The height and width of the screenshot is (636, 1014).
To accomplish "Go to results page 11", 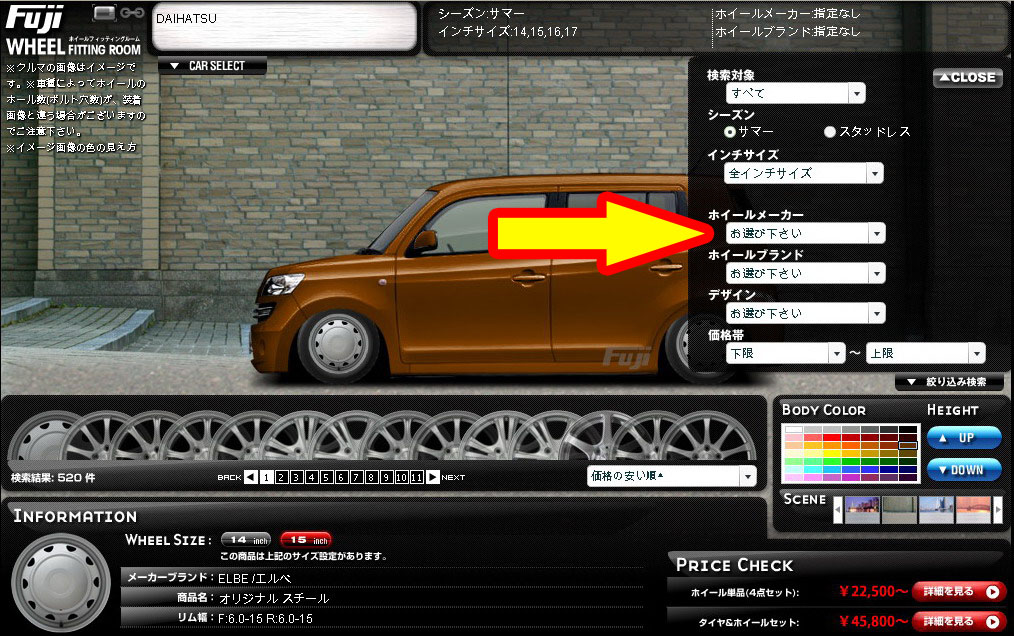I will click(416, 477).
